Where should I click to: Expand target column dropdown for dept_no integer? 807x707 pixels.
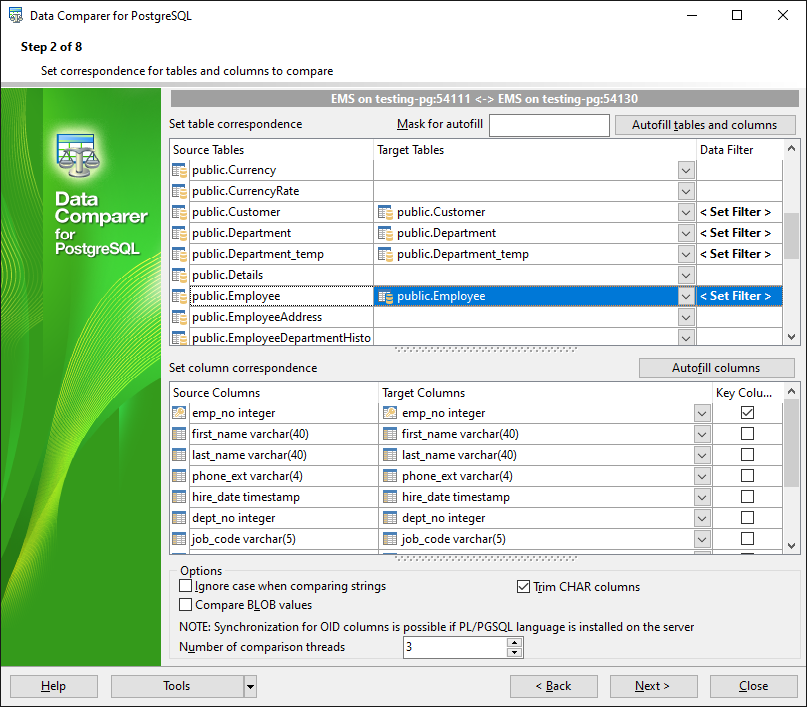pos(702,518)
